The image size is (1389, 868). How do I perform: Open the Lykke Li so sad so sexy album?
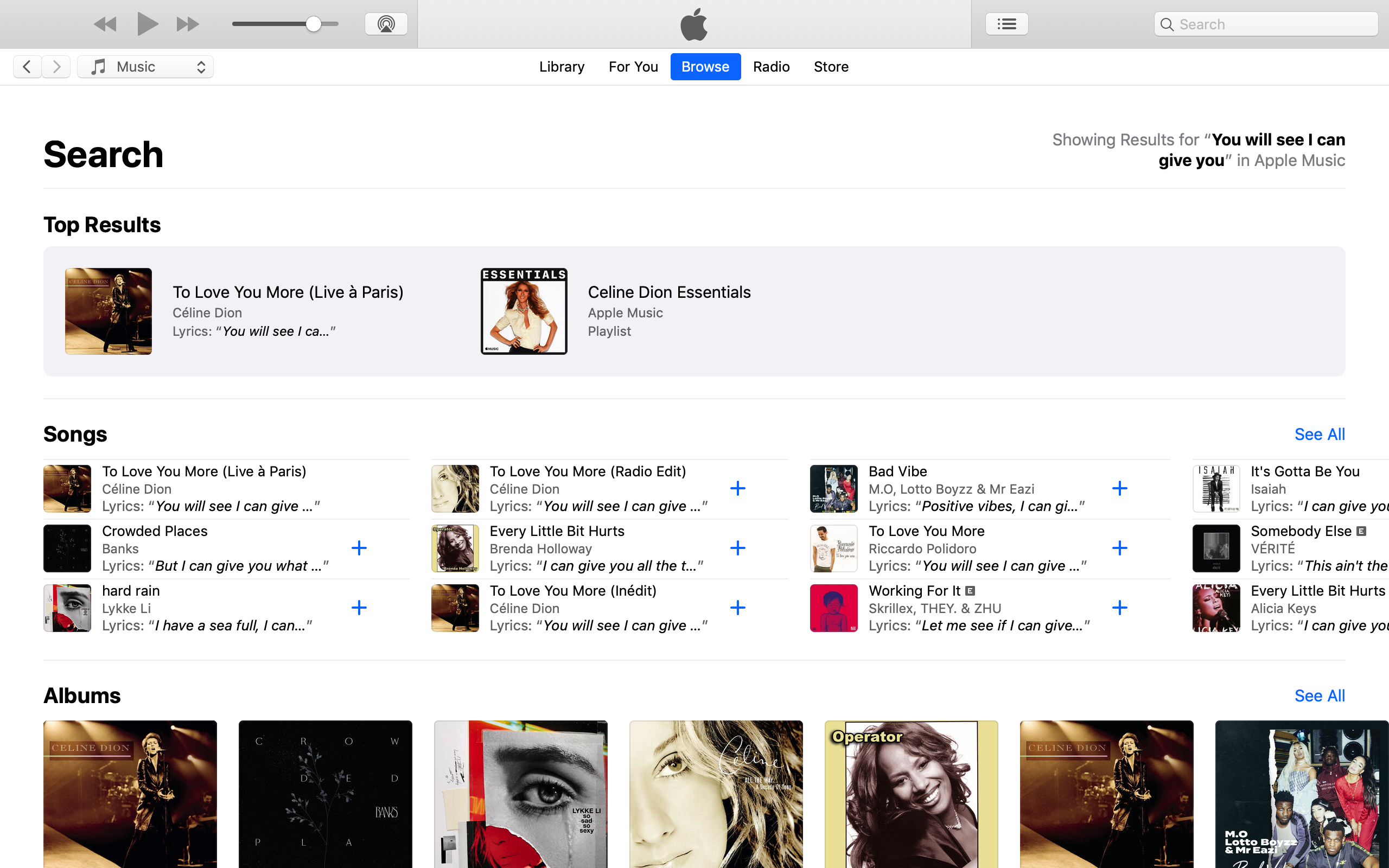point(520,795)
